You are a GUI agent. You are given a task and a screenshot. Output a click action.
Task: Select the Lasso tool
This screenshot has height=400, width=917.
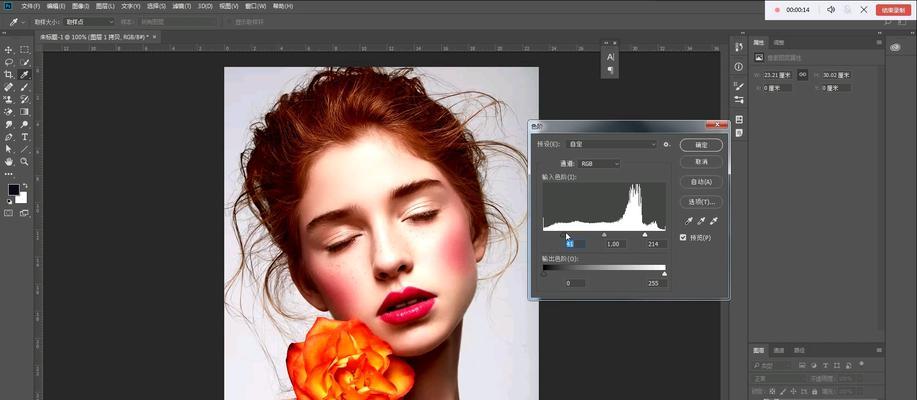9,62
